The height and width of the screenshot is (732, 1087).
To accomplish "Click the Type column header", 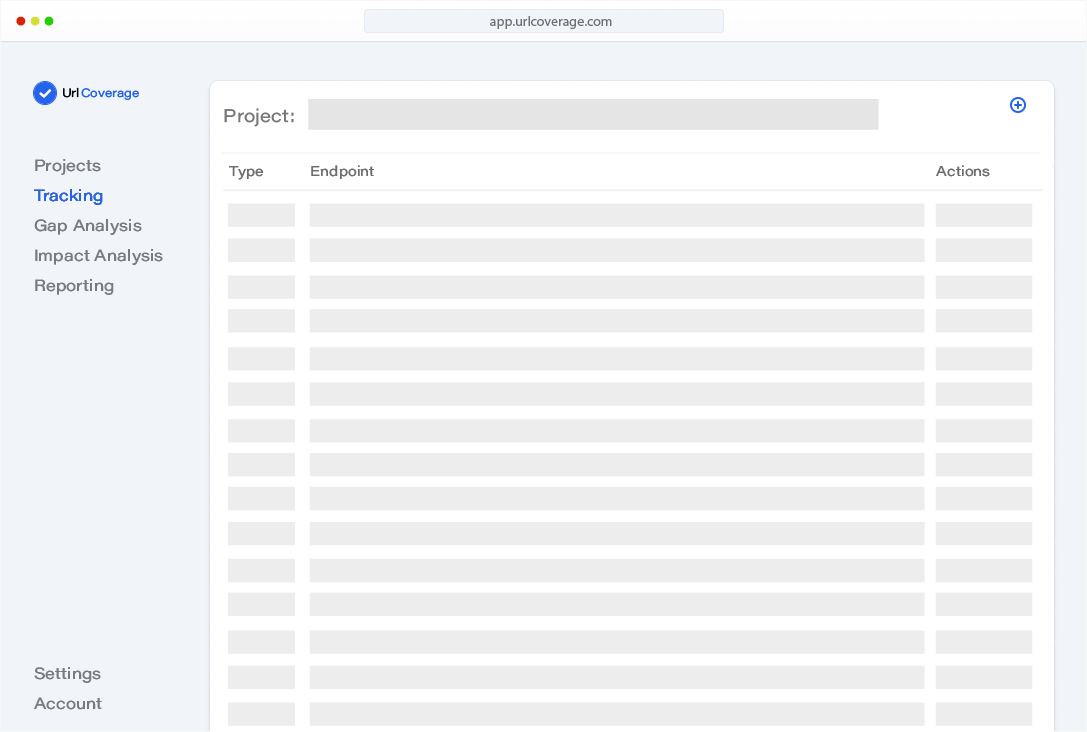I will (246, 172).
